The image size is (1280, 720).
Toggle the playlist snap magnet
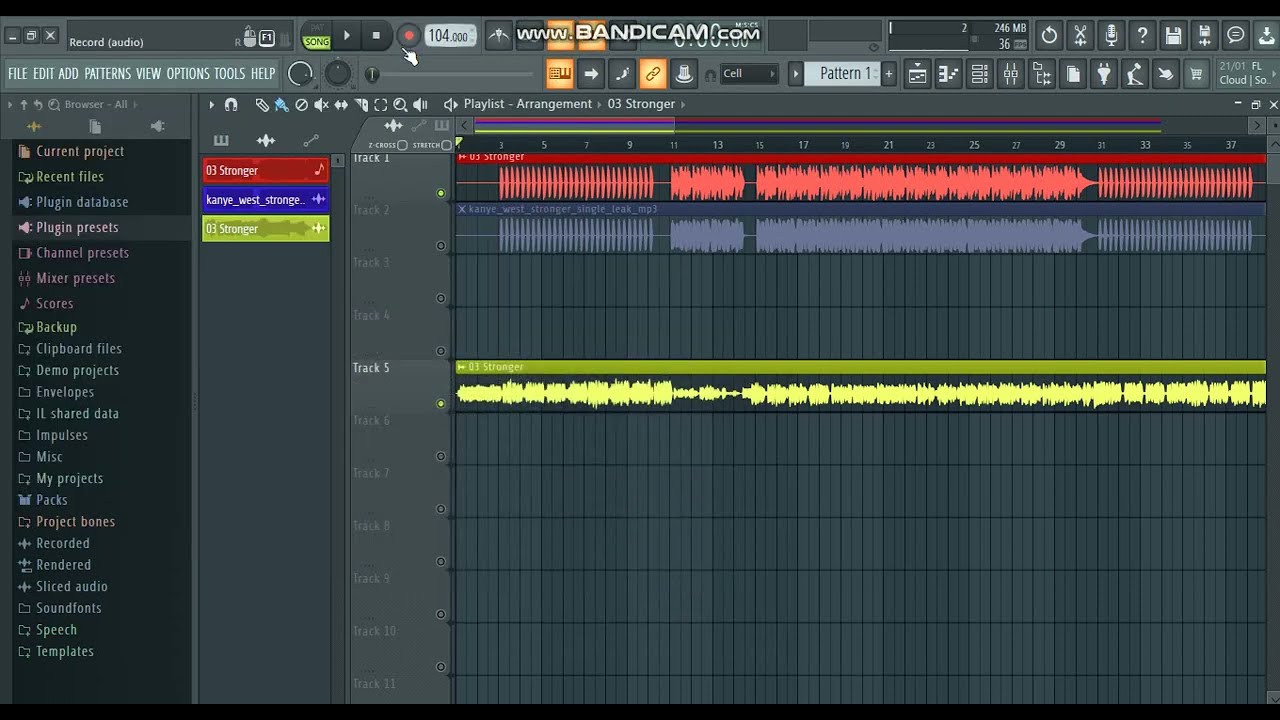tap(231, 104)
